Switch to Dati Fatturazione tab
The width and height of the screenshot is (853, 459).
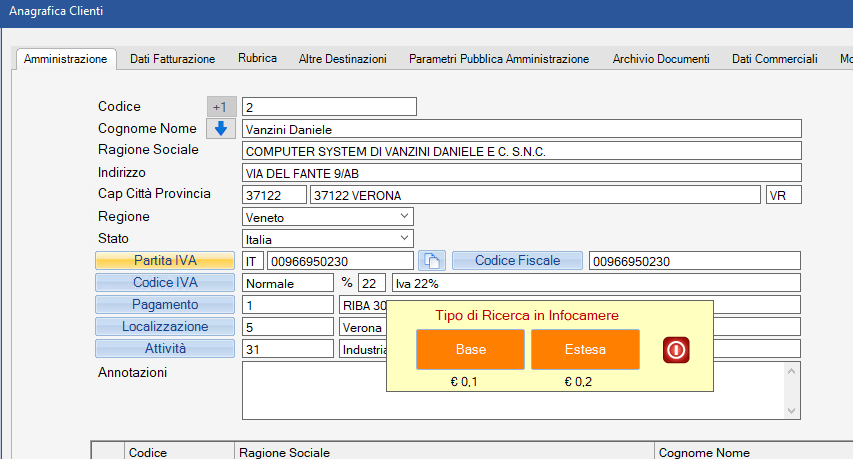click(172, 59)
